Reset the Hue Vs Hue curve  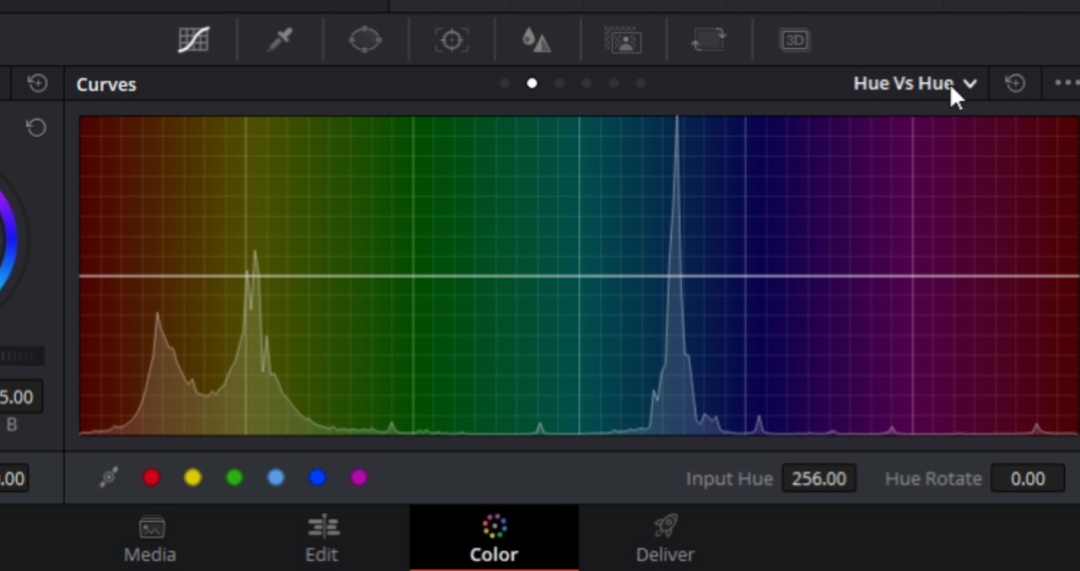pyautogui.click(x=1015, y=84)
